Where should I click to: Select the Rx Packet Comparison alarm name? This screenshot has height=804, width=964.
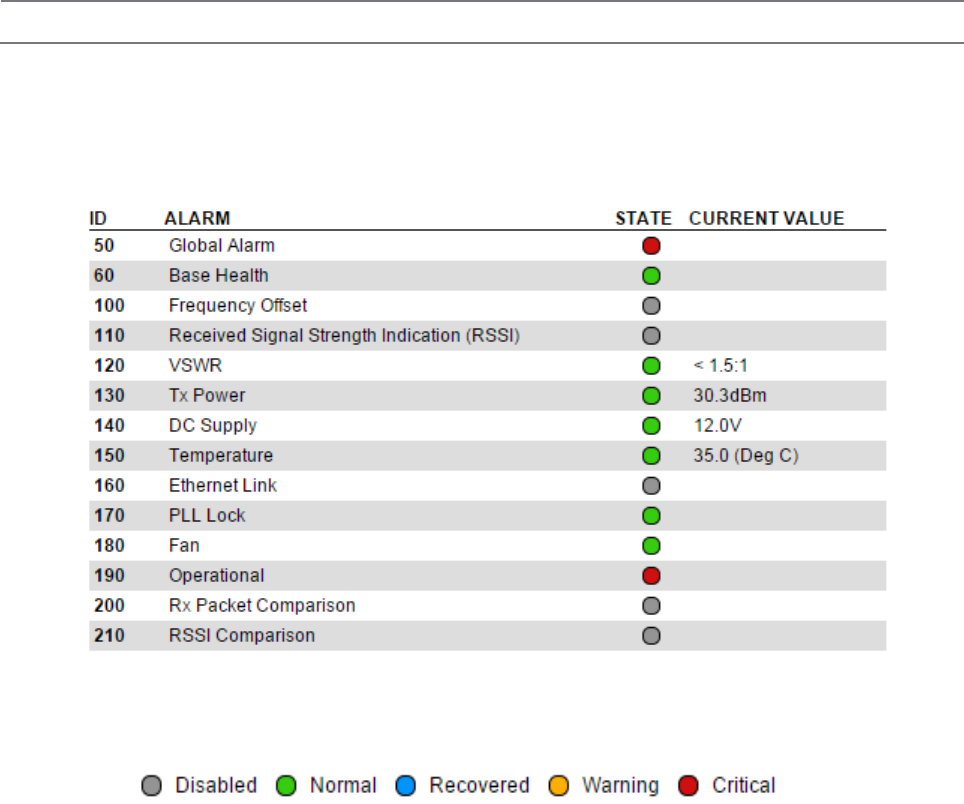point(263,605)
